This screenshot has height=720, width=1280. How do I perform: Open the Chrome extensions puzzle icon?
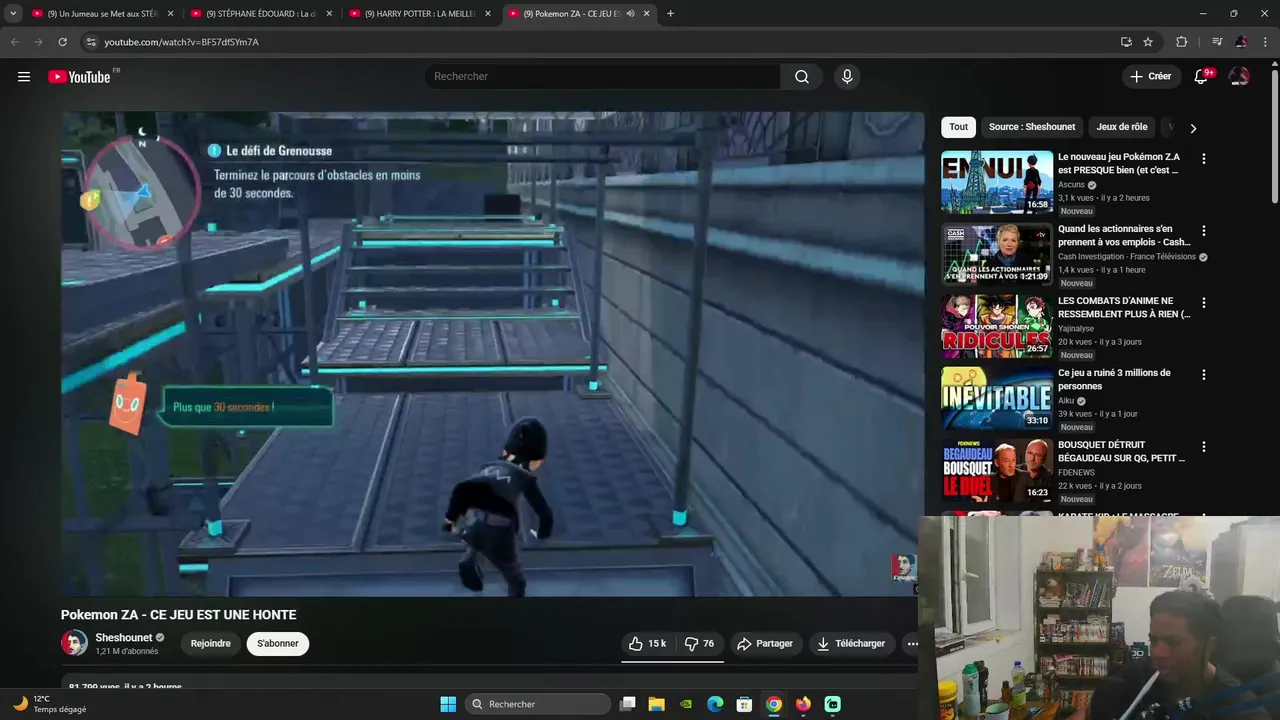pos(1181,42)
